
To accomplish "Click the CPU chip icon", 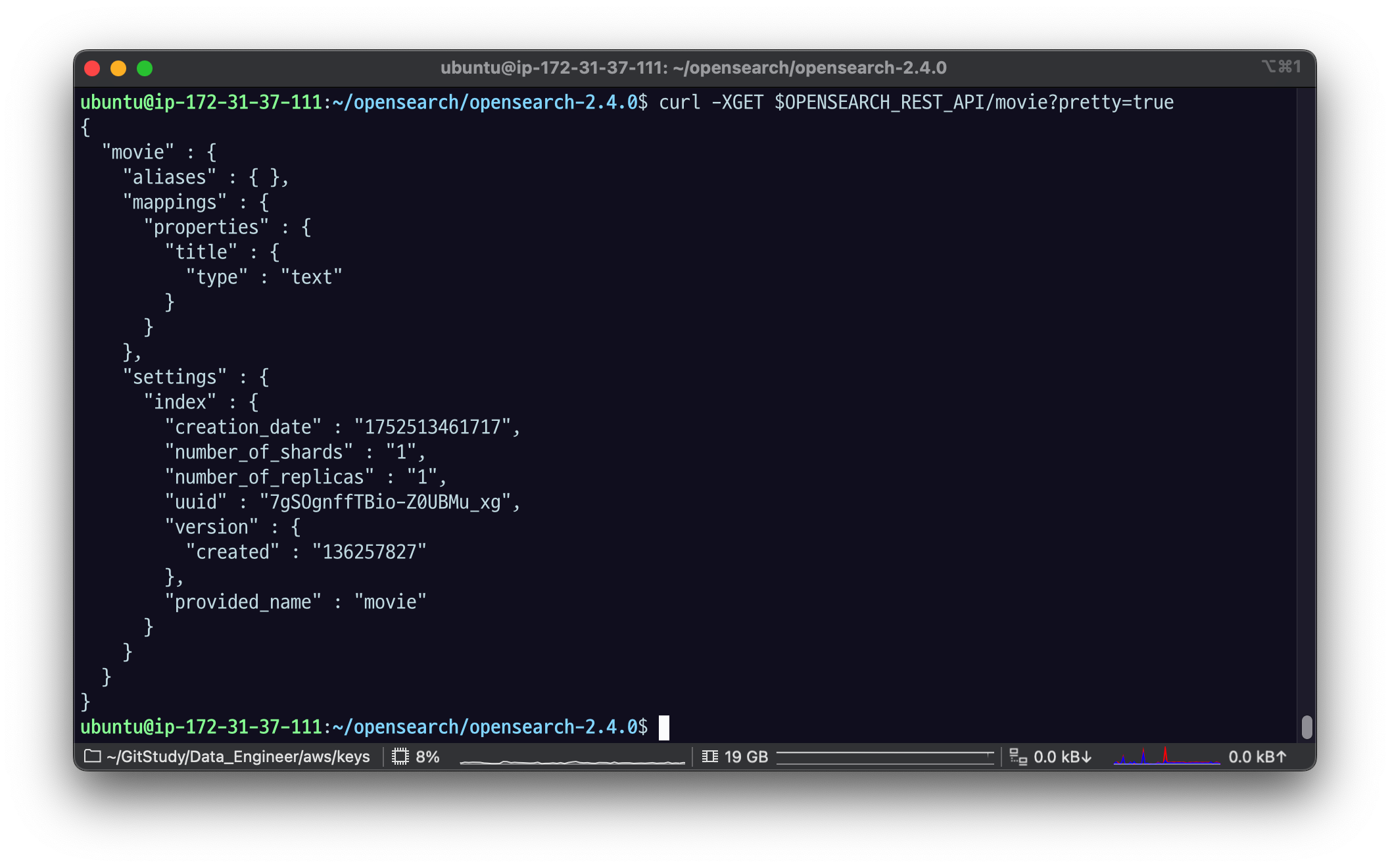I will click(x=400, y=756).
